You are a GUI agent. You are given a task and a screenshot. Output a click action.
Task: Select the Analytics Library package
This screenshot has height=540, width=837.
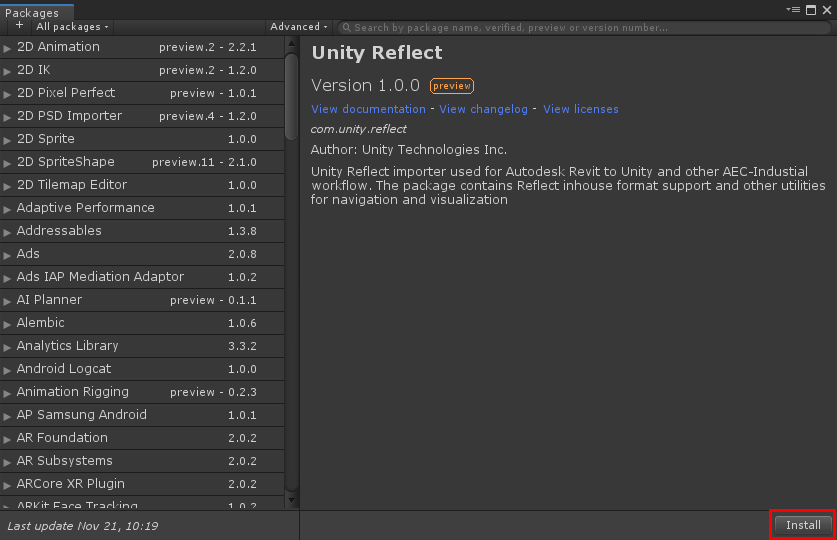(68, 346)
